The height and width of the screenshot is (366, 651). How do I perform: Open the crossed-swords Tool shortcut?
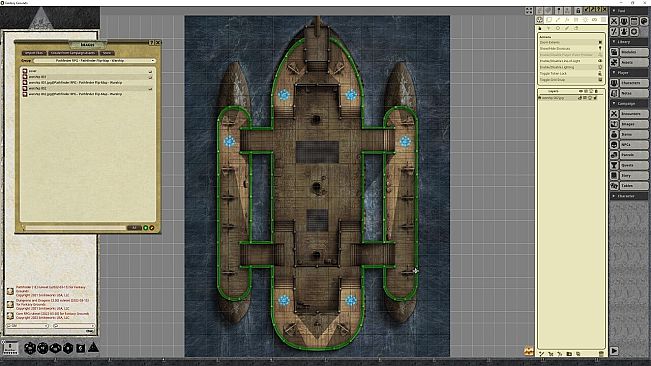coord(614,21)
